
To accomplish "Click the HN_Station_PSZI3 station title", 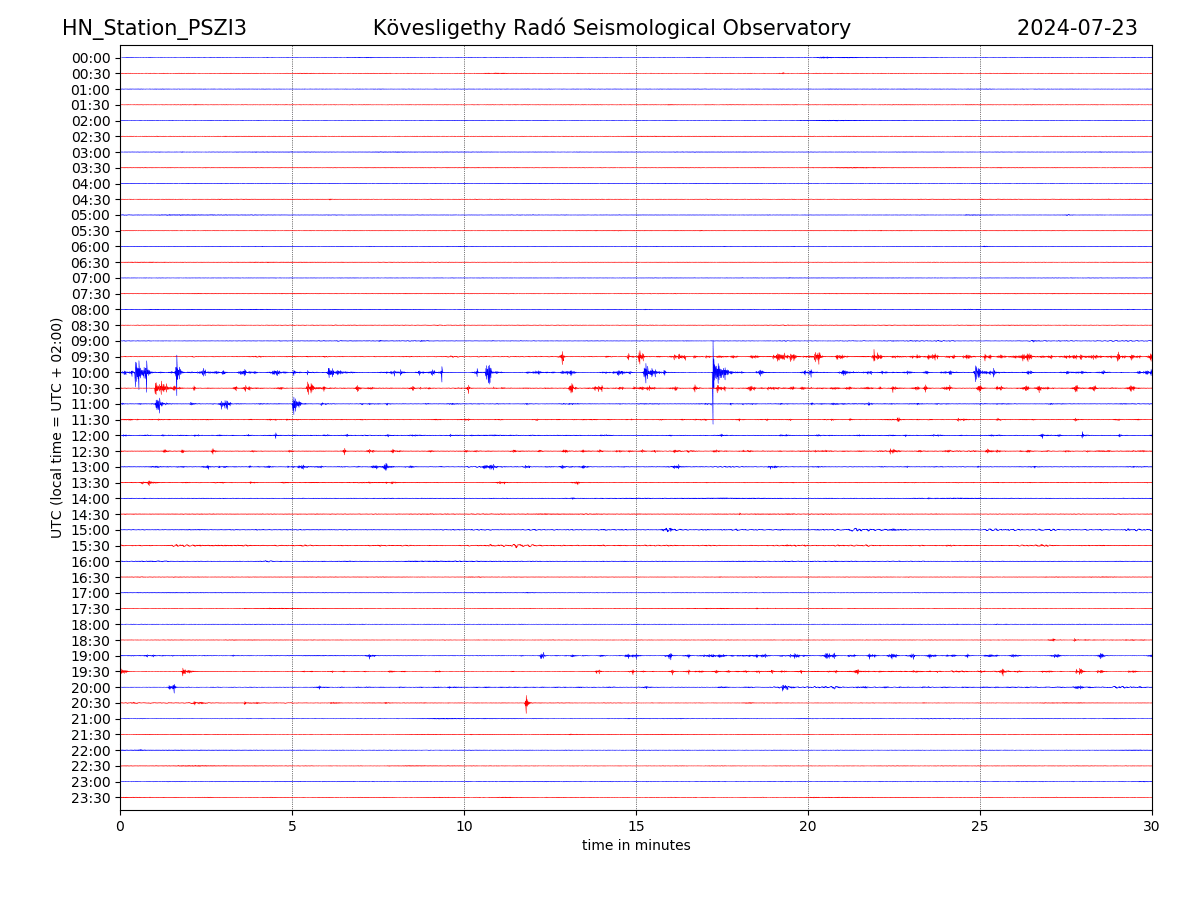I will [x=154, y=28].
